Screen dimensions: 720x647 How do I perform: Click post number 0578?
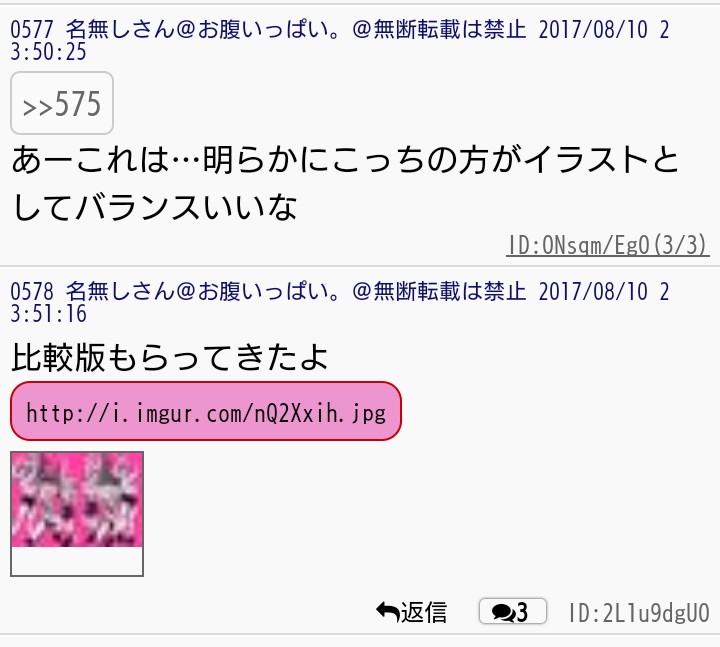coord(32,292)
